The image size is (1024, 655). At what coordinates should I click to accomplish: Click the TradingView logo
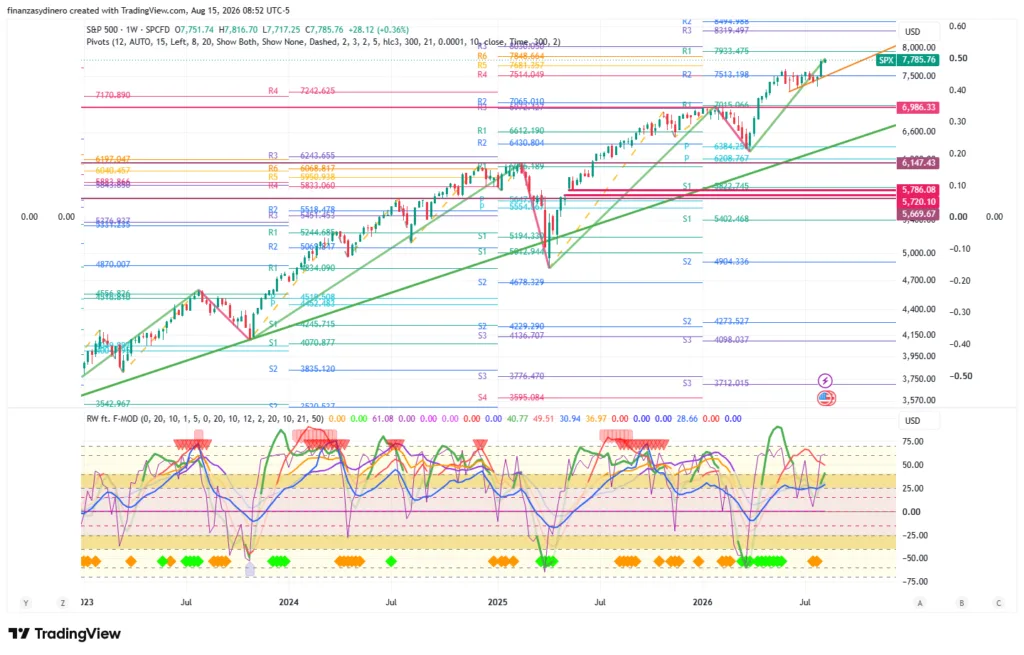(65, 633)
